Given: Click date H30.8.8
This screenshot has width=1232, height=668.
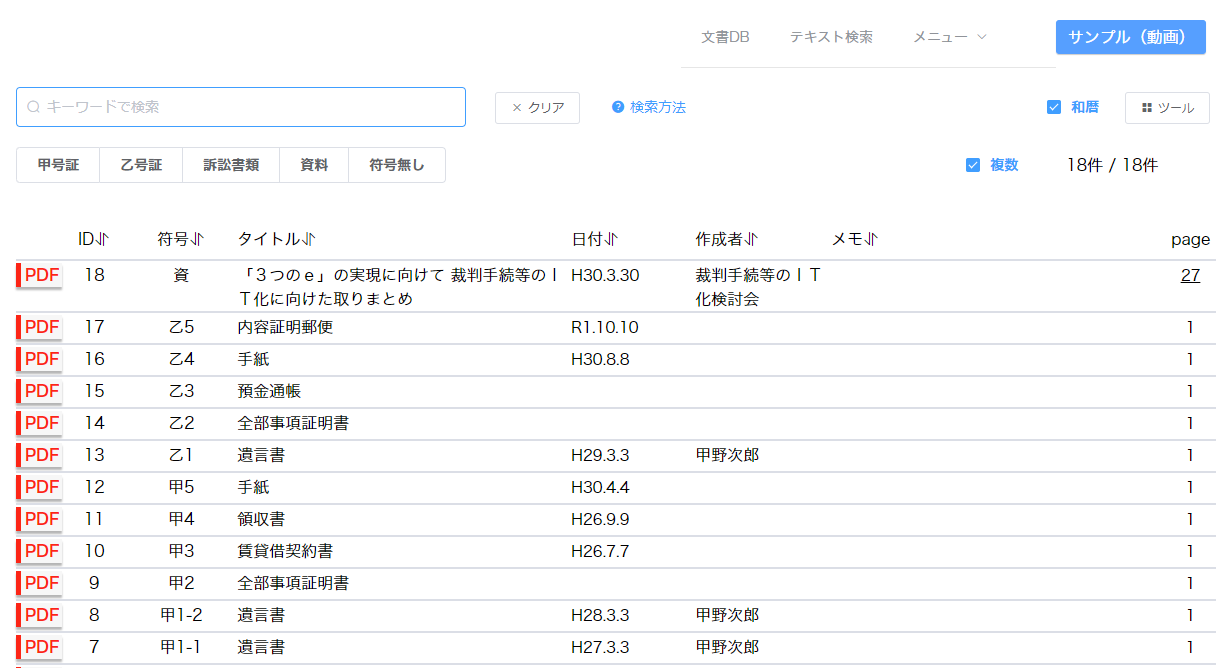Looking at the screenshot, I should click(x=600, y=359).
